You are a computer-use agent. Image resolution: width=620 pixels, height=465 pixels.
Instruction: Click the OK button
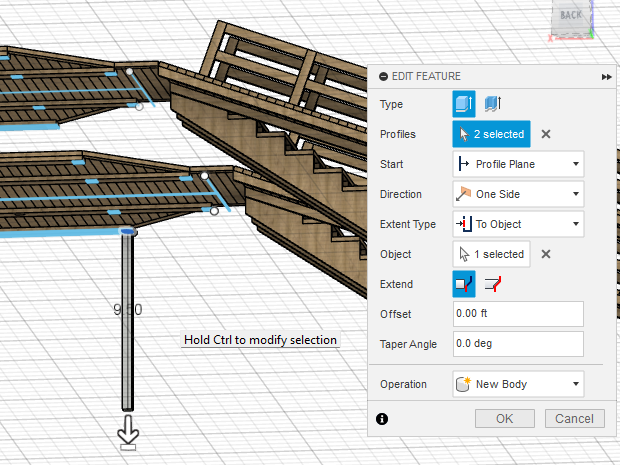(505, 418)
